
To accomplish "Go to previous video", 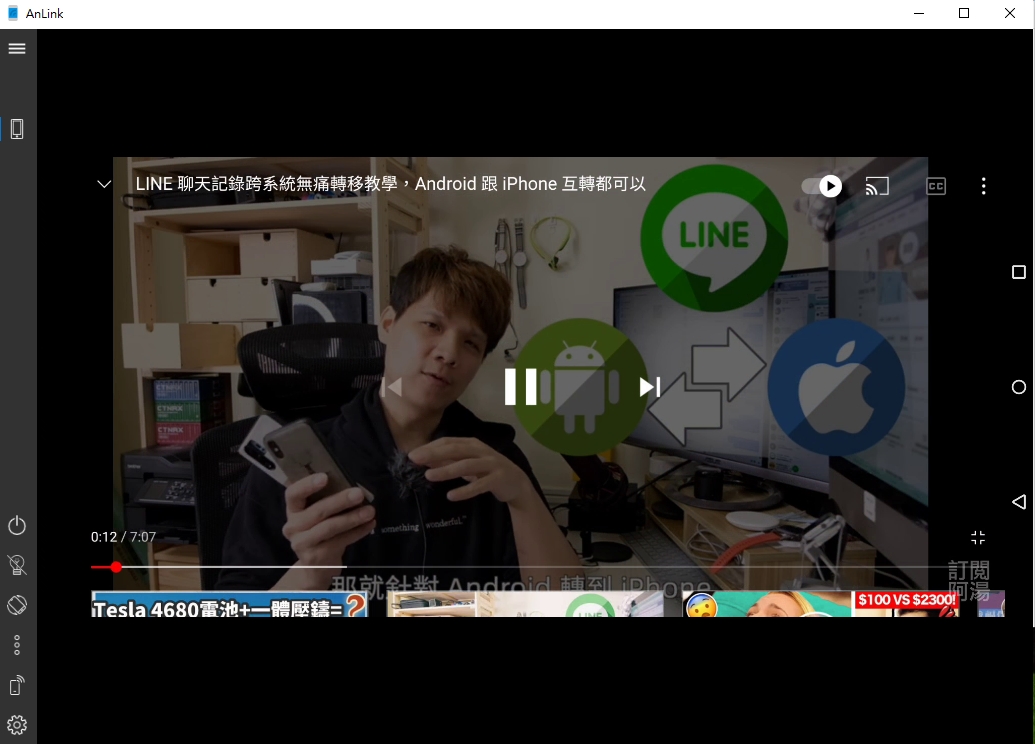I will [x=391, y=387].
